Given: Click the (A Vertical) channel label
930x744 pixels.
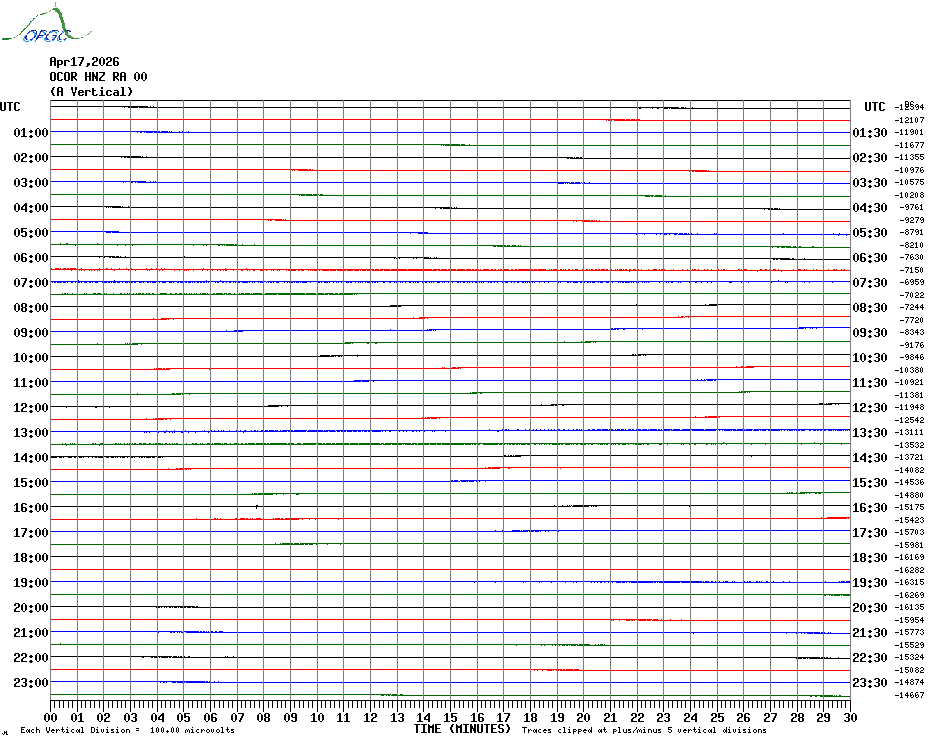Looking at the screenshot, I should 91,92.
